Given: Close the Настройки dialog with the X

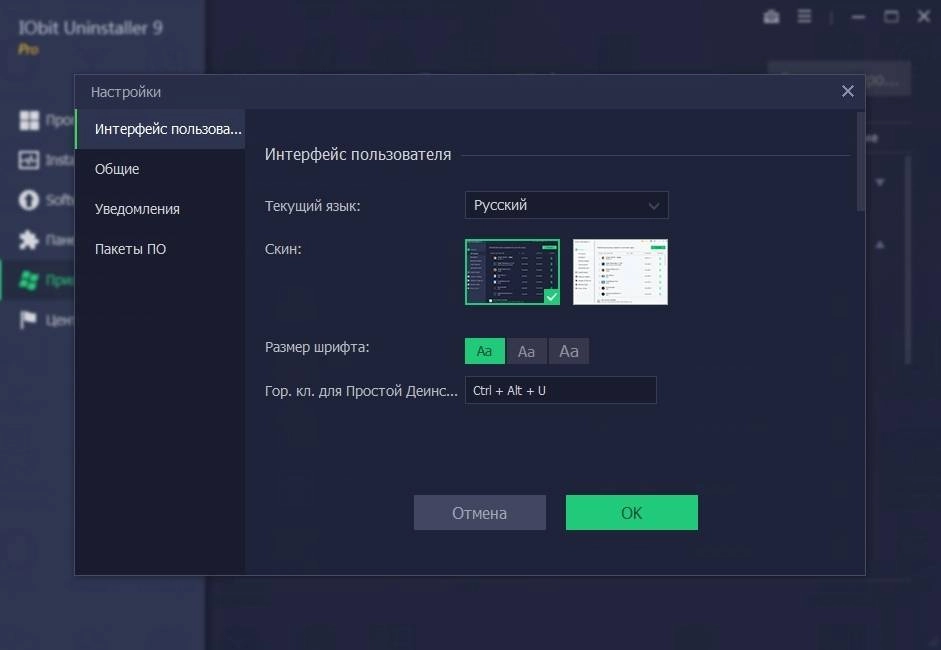Looking at the screenshot, I should pos(847,91).
